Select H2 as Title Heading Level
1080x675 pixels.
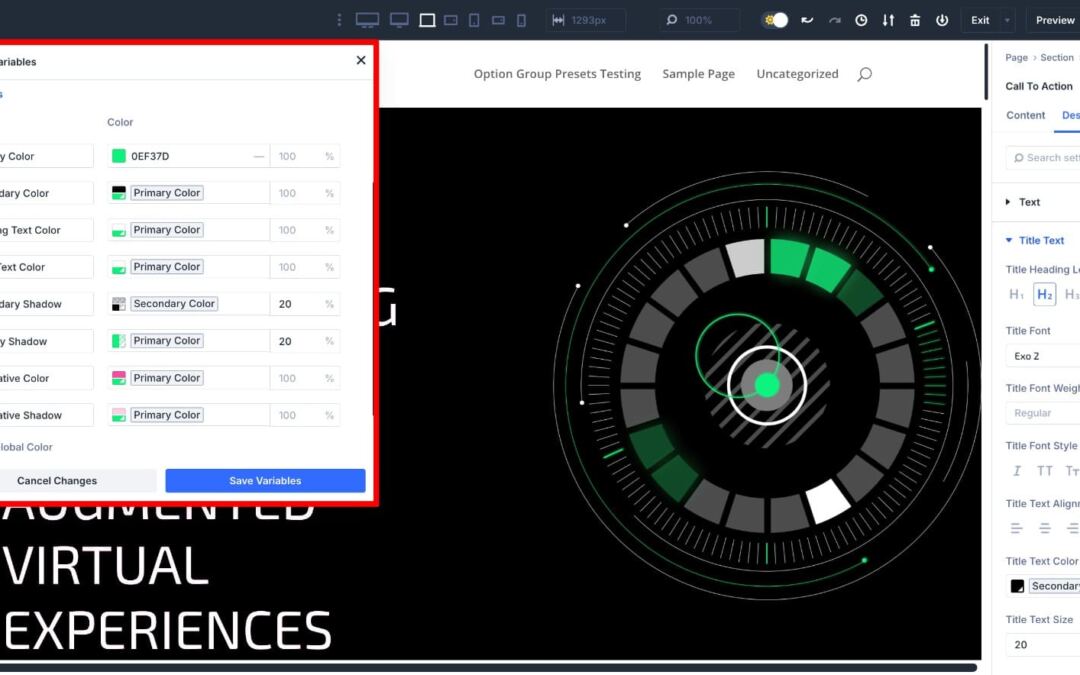(x=1044, y=294)
